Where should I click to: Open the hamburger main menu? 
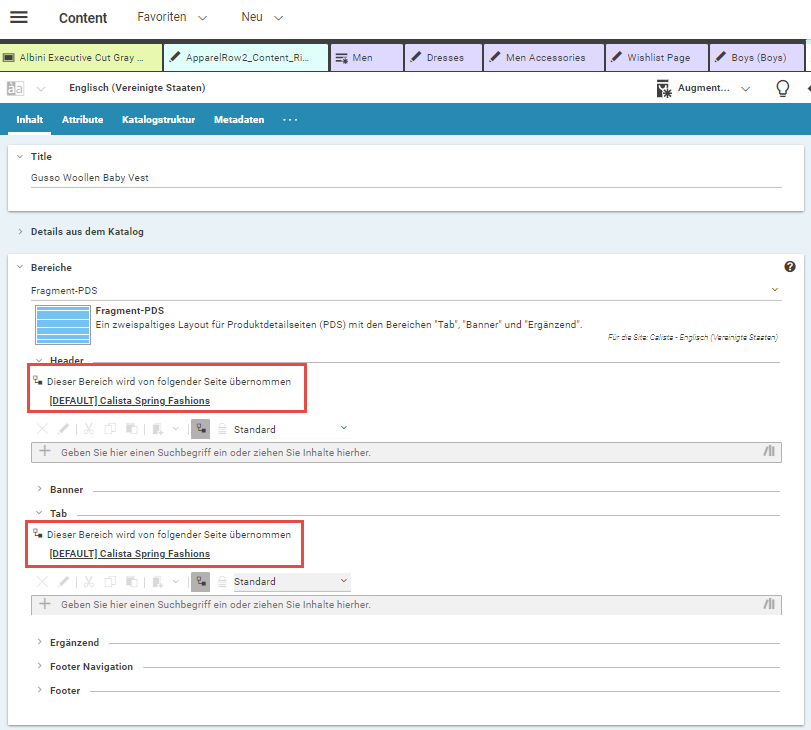point(18,17)
